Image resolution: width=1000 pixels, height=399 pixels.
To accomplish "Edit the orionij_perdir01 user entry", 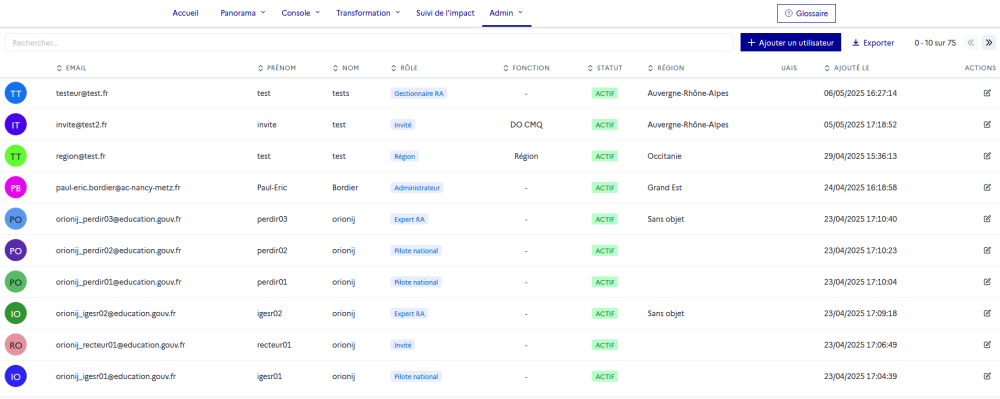I will pos(987,282).
